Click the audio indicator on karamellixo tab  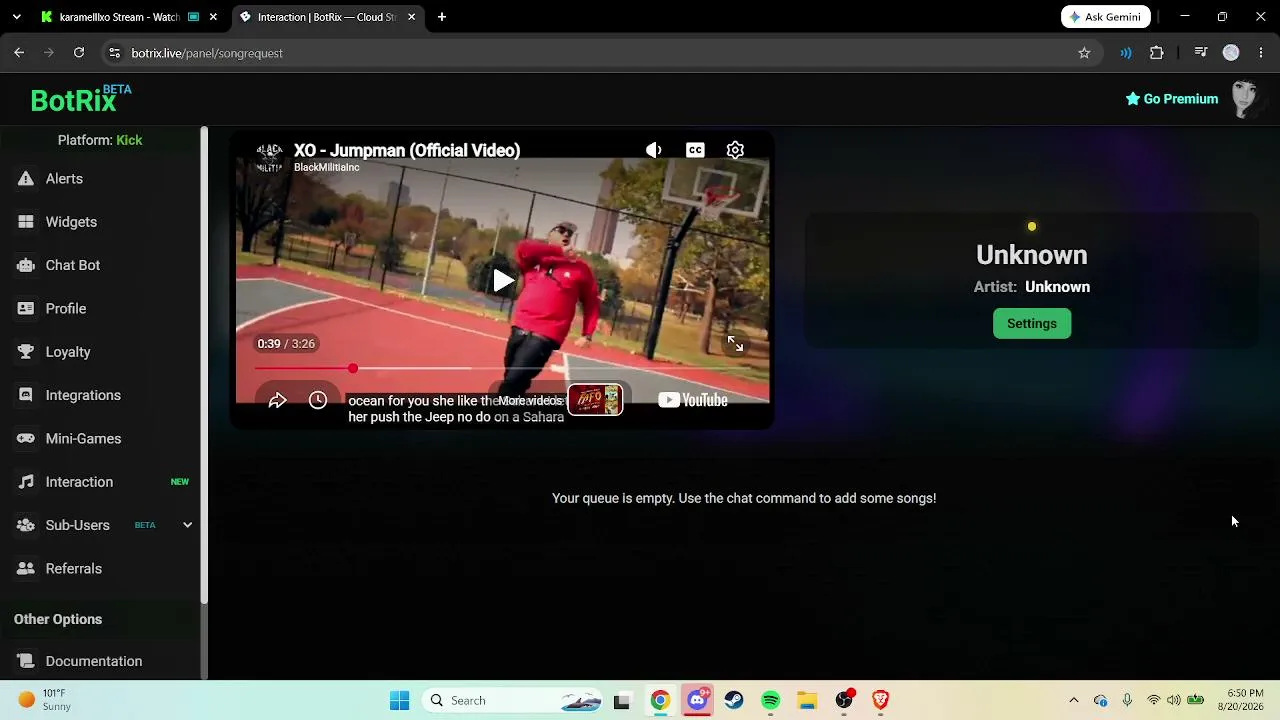pyautogui.click(x=193, y=17)
